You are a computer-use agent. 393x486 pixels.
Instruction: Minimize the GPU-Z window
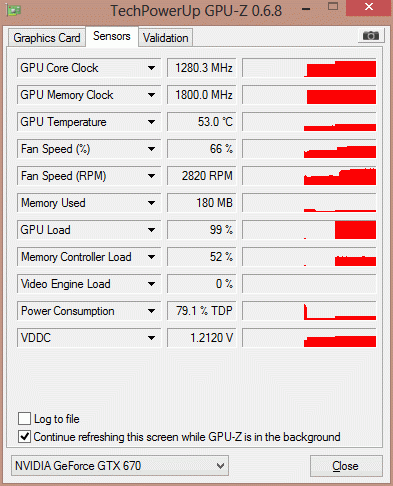click(x=306, y=9)
